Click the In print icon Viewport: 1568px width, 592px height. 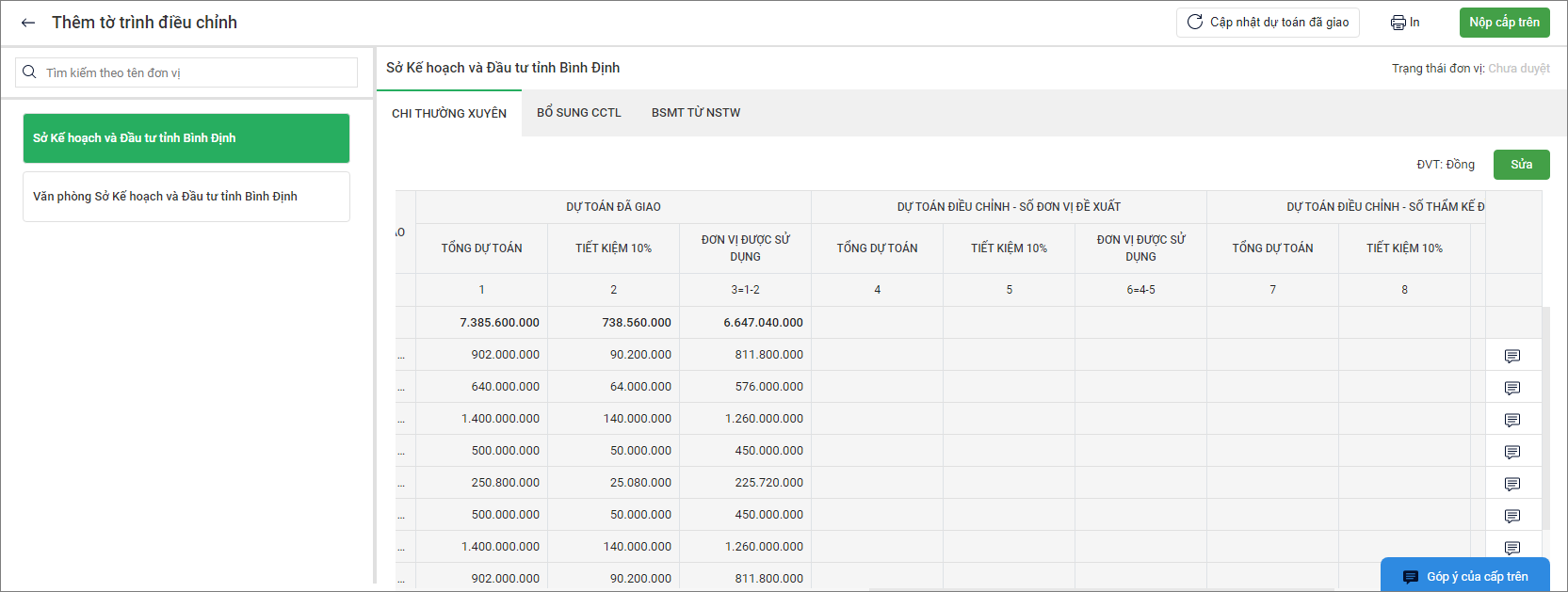pos(1398,23)
